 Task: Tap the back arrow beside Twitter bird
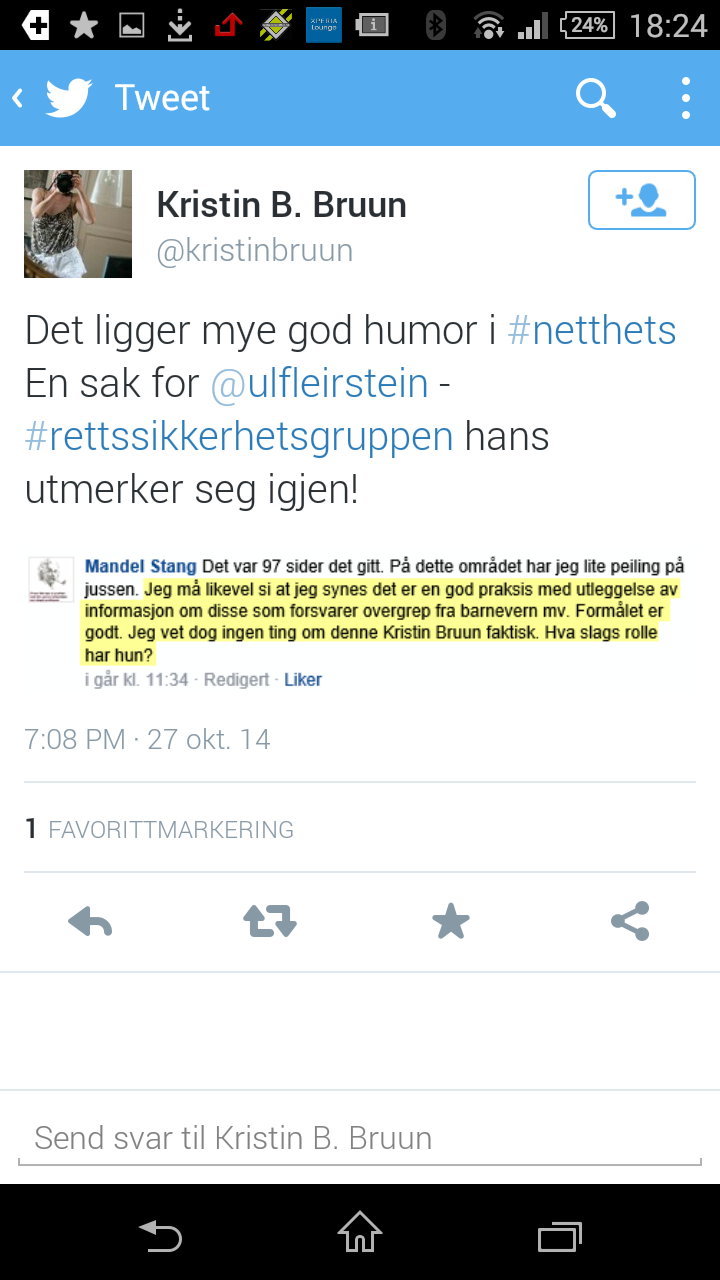click(x=17, y=98)
